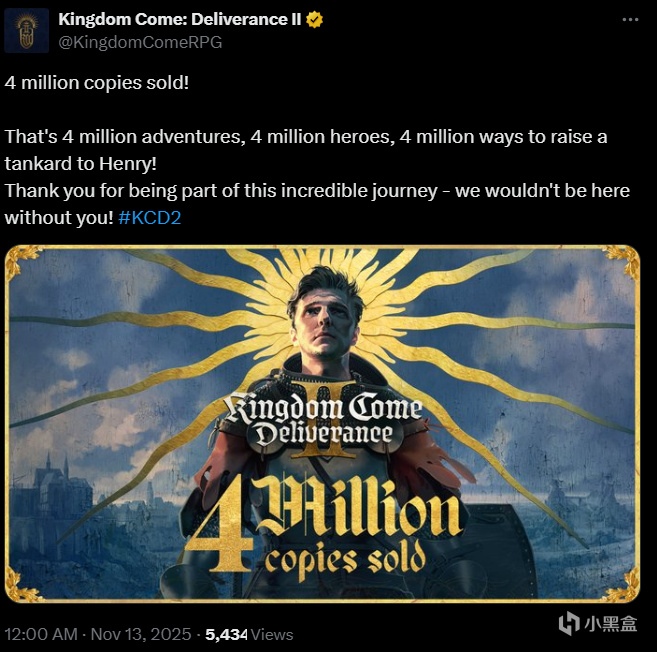Click the 小黑盒 watermark logo icon
The width and height of the screenshot is (657, 652).
(x=569, y=623)
